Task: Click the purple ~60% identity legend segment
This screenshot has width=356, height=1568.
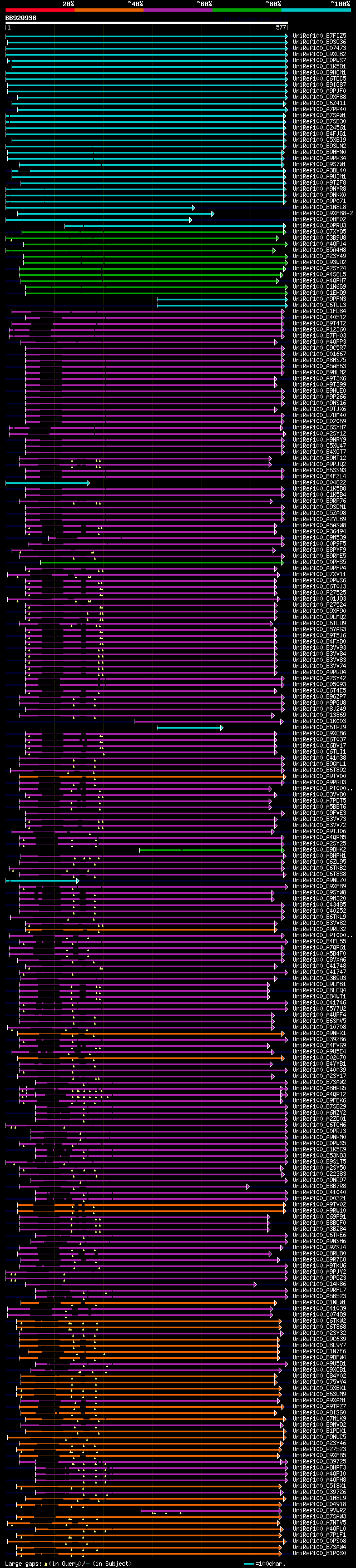Action: pyautogui.click(x=179, y=10)
